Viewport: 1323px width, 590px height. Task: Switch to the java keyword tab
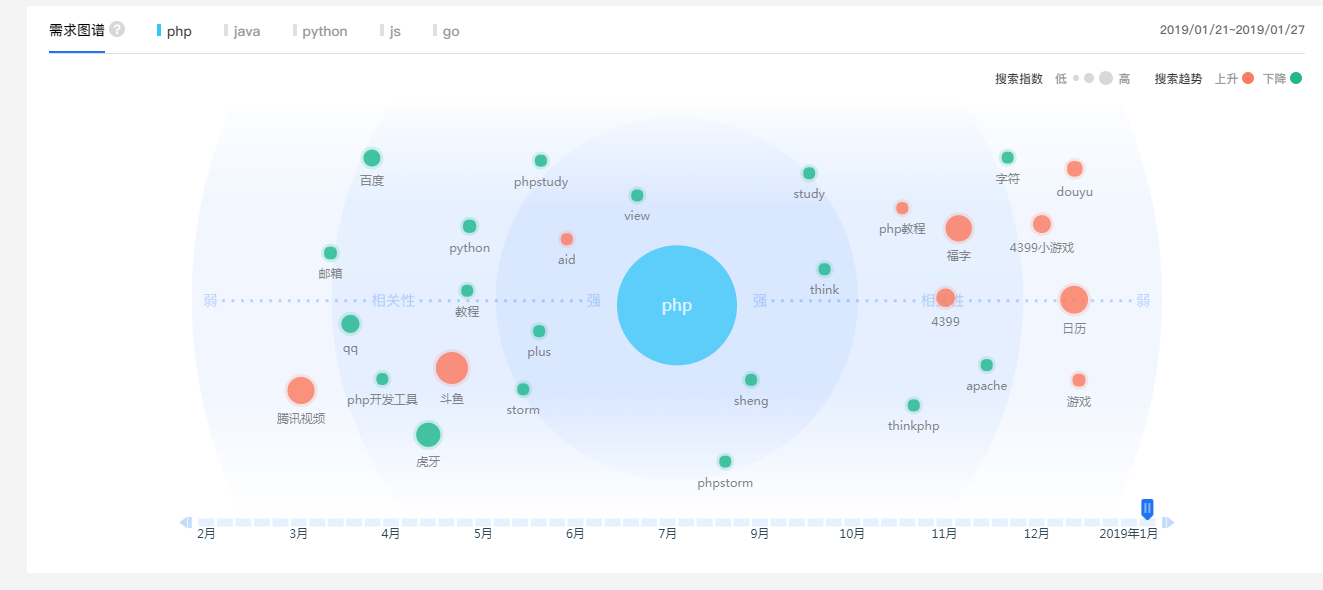tap(246, 31)
